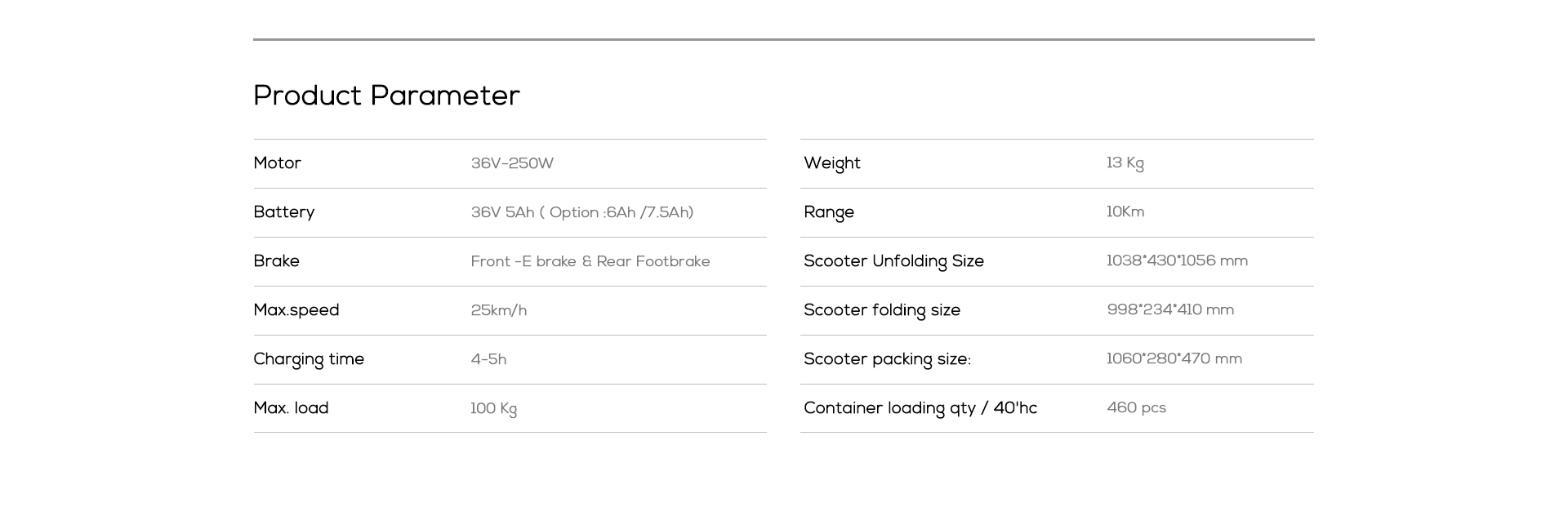
Task: Click the 100 Kg load value
Action: point(494,408)
